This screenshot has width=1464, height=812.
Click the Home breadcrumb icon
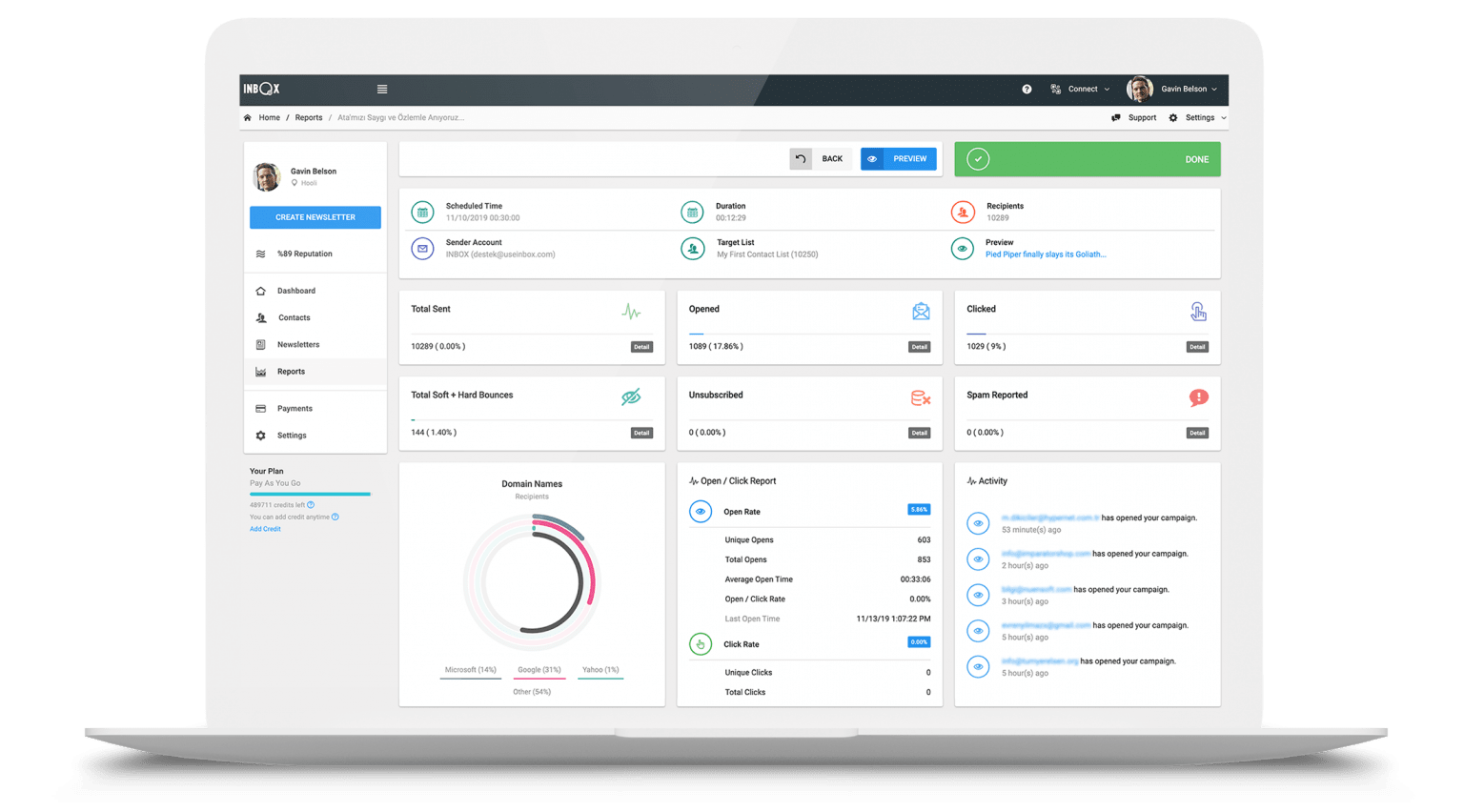248,118
